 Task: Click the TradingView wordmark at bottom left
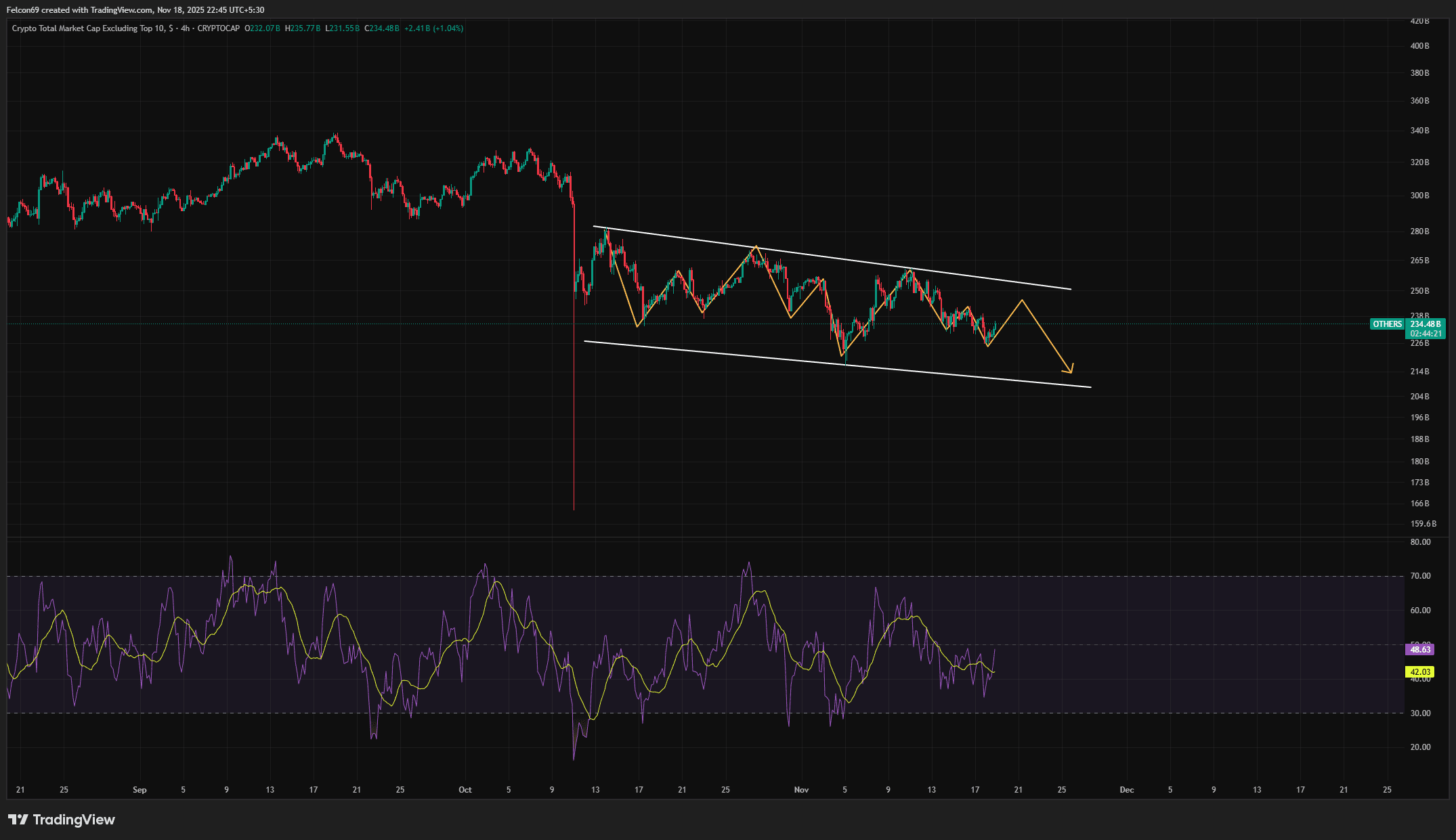point(74,820)
